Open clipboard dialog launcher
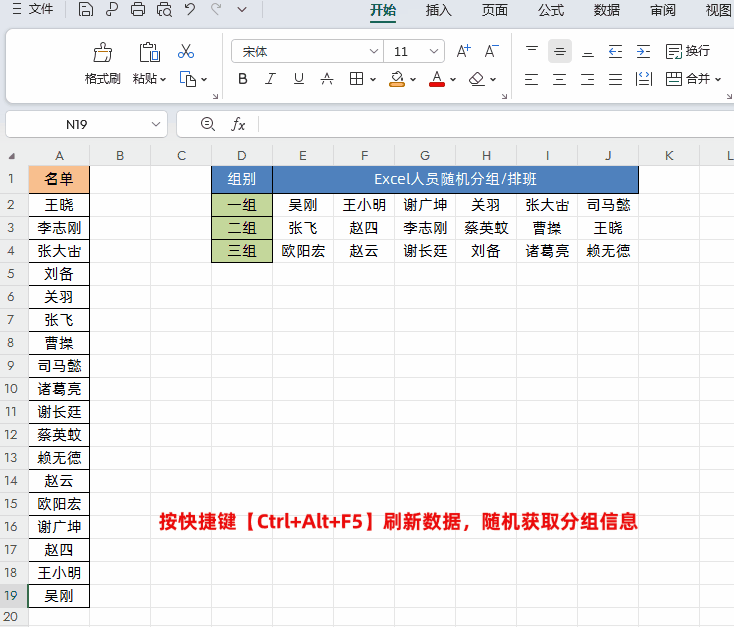 click(215, 96)
